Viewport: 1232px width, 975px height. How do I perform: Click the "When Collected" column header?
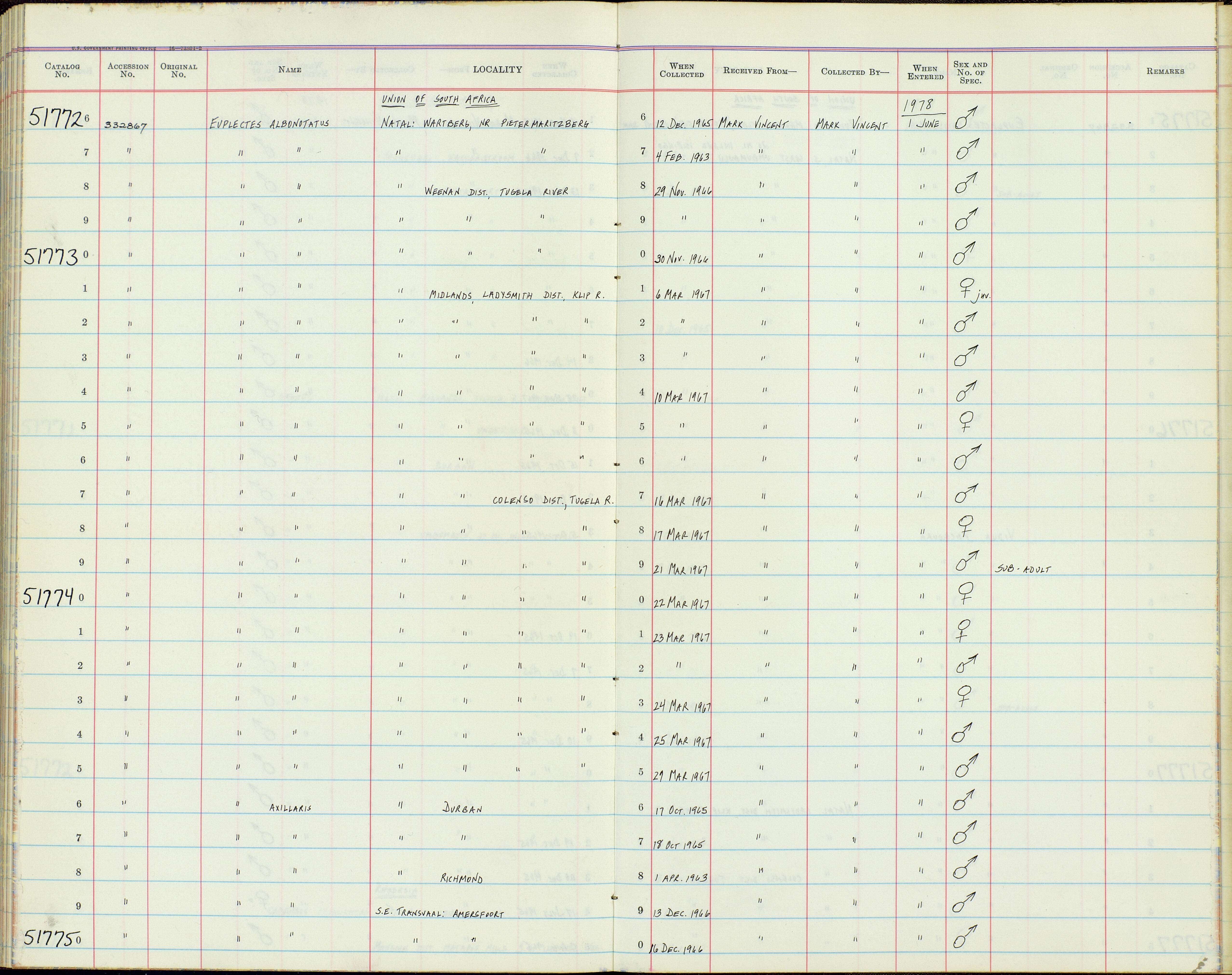click(x=682, y=70)
